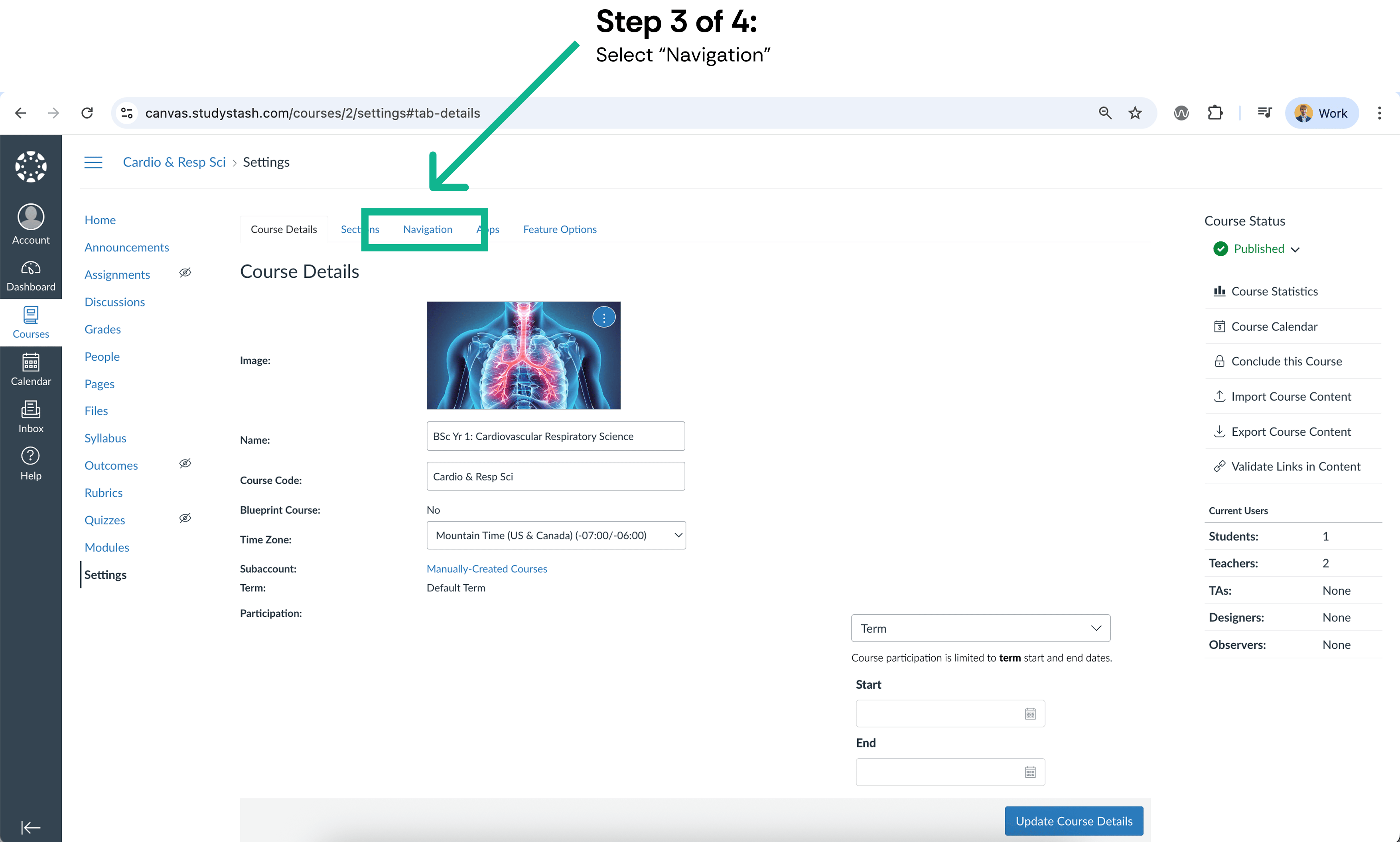1400x842 pixels.
Task: Open Course Statistics link
Action: [x=1266, y=291]
